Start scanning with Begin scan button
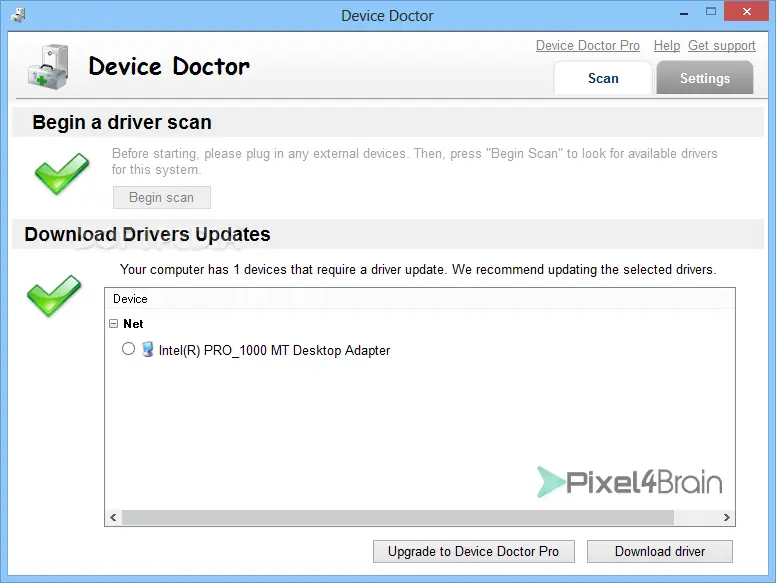776x583 pixels. tap(162, 197)
